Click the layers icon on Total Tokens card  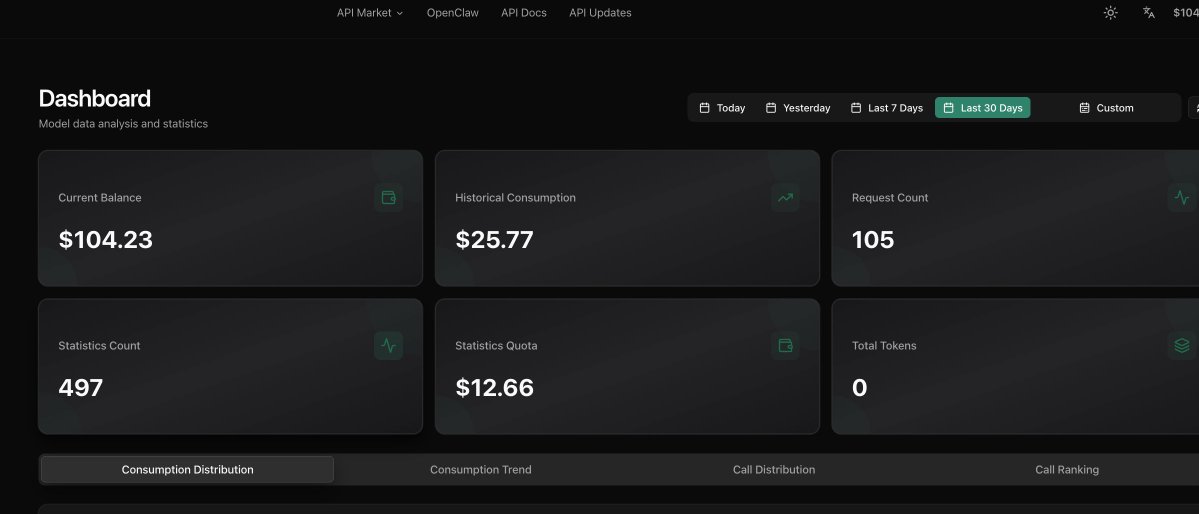1182,346
